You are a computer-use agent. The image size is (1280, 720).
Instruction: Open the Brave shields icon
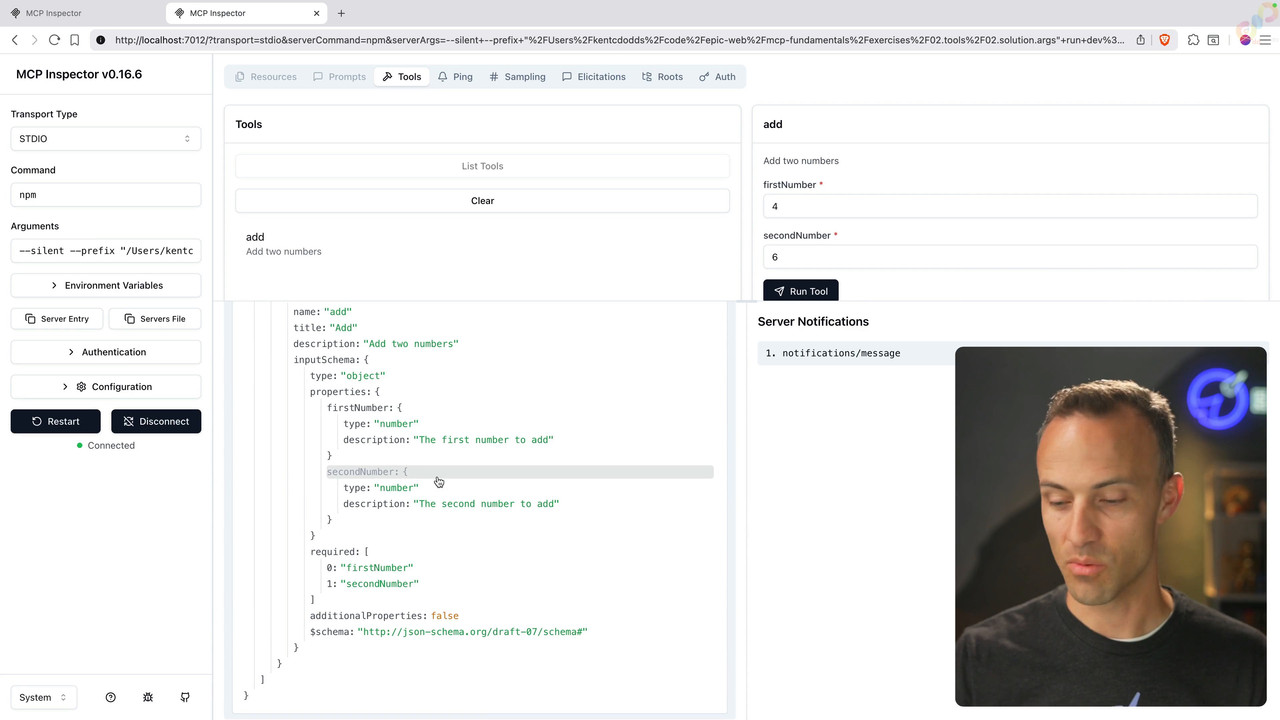[x=1164, y=40]
